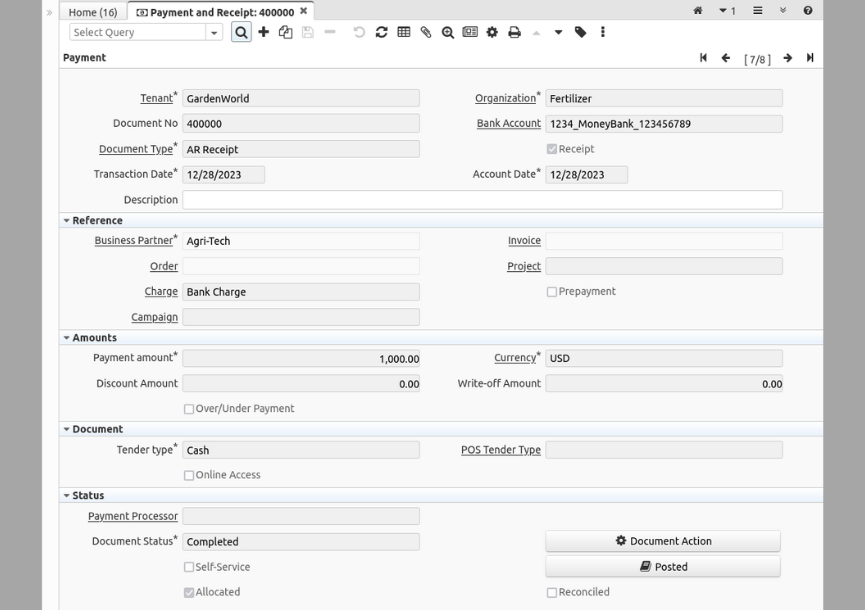Open the Attachment paperclip icon
Screen dimensions: 865x610
pos(425,32)
